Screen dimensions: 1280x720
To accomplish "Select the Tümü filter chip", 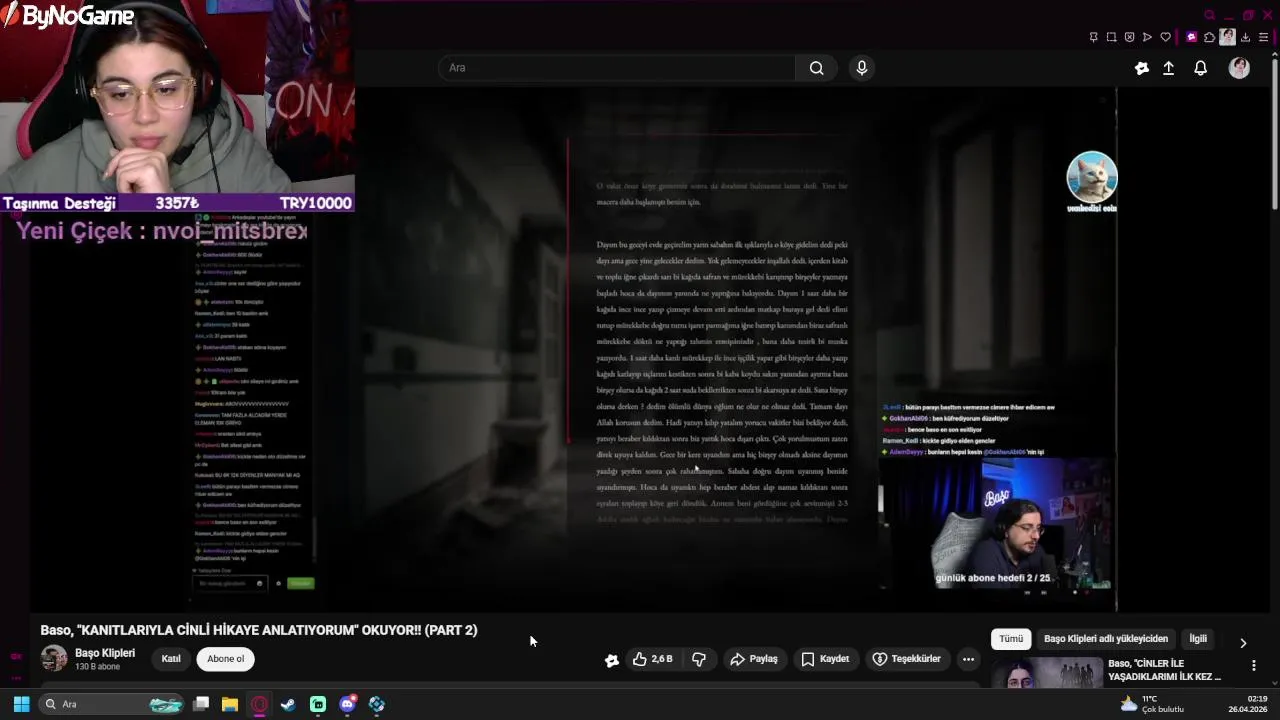I will 1011,639.
